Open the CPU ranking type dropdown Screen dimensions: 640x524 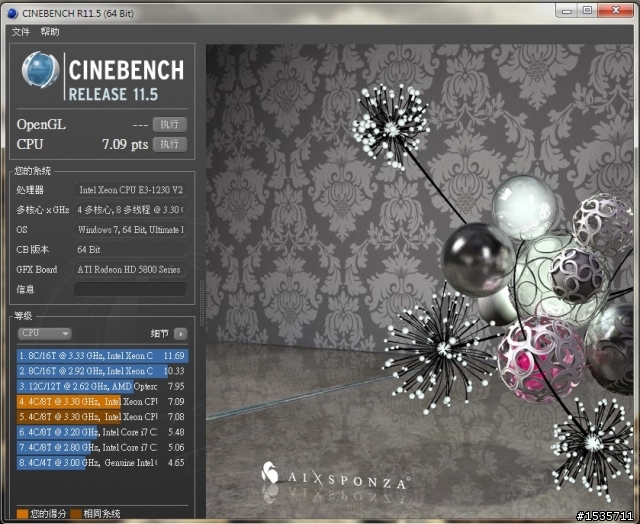point(44,333)
